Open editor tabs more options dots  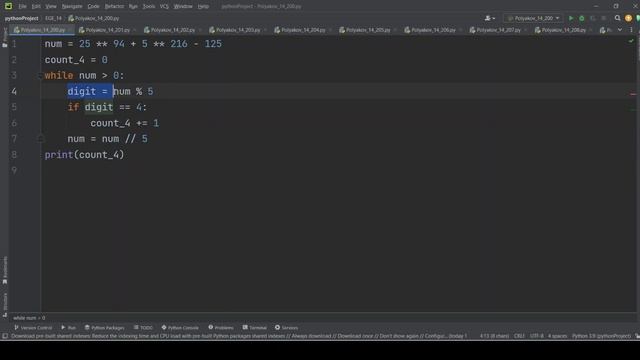(x=631, y=30)
